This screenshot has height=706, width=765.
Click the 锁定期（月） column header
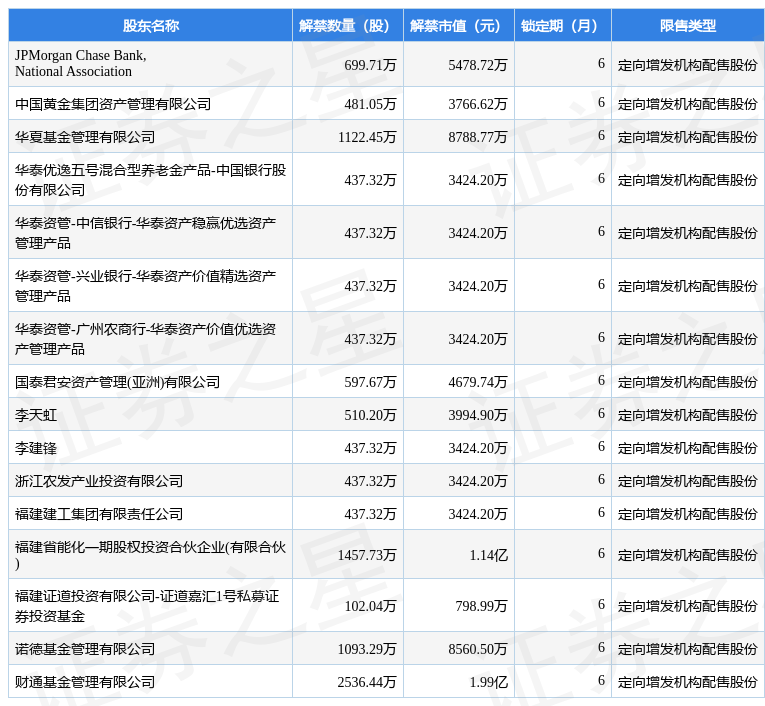click(x=562, y=26)
